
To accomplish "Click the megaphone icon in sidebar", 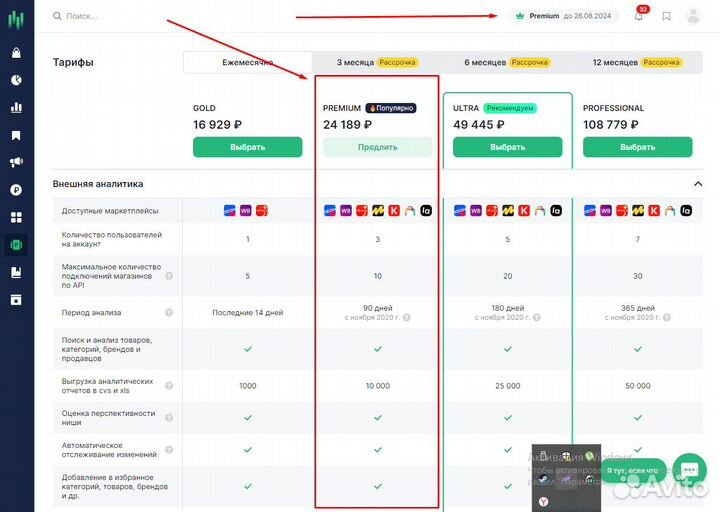I will pos(16,162).
